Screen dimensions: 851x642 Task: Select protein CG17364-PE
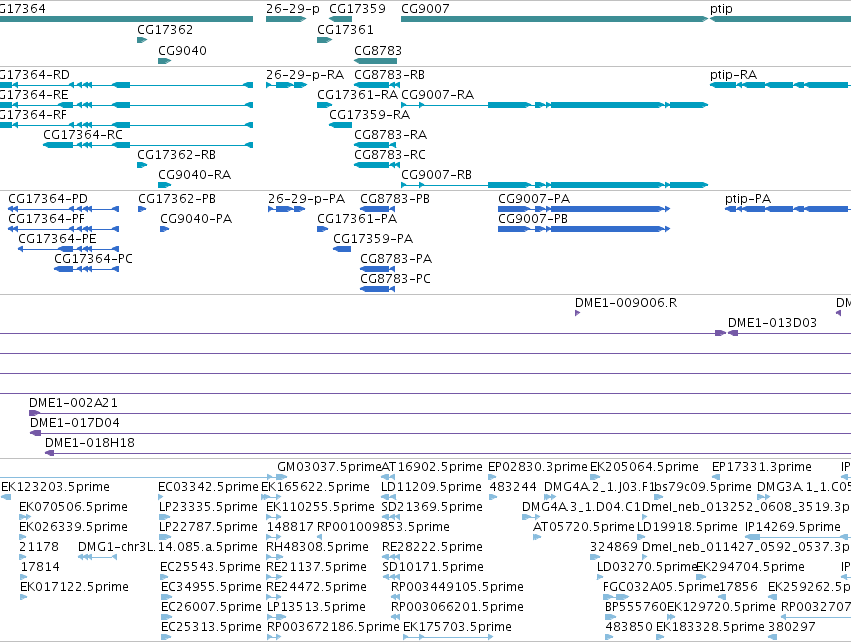tap(68, 249)
